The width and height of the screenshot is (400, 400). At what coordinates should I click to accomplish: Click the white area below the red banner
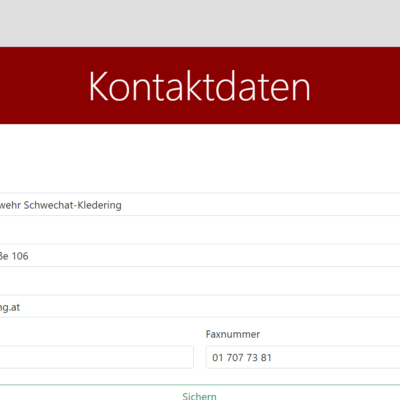(x=200, y=158)
